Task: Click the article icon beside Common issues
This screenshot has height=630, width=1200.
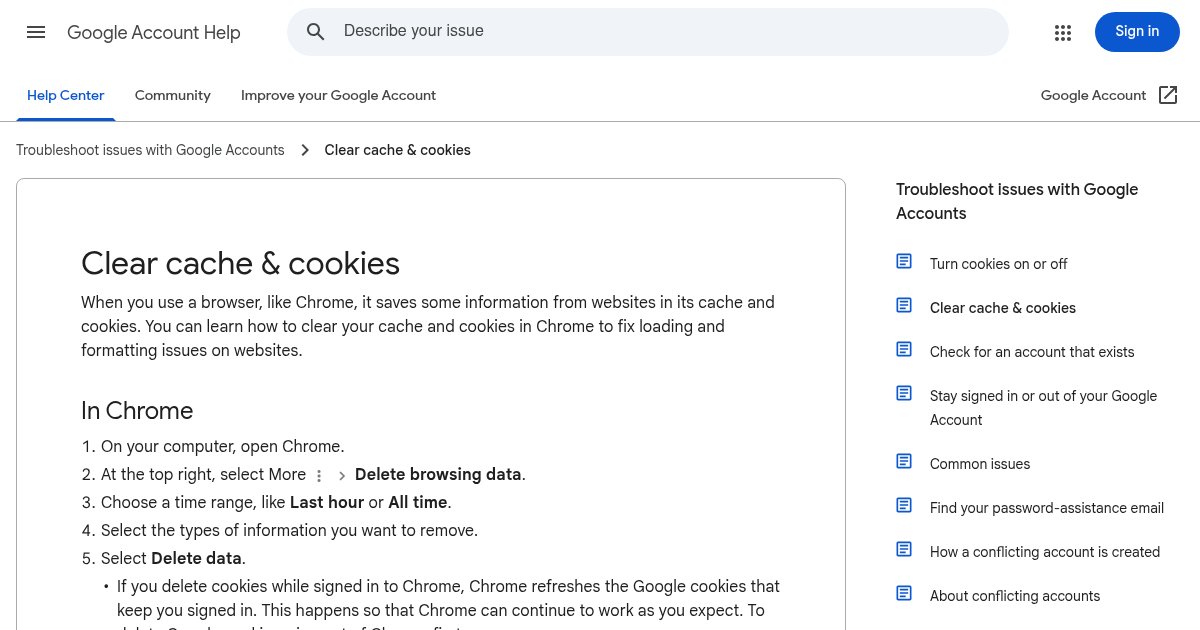Action: (904, 461)
